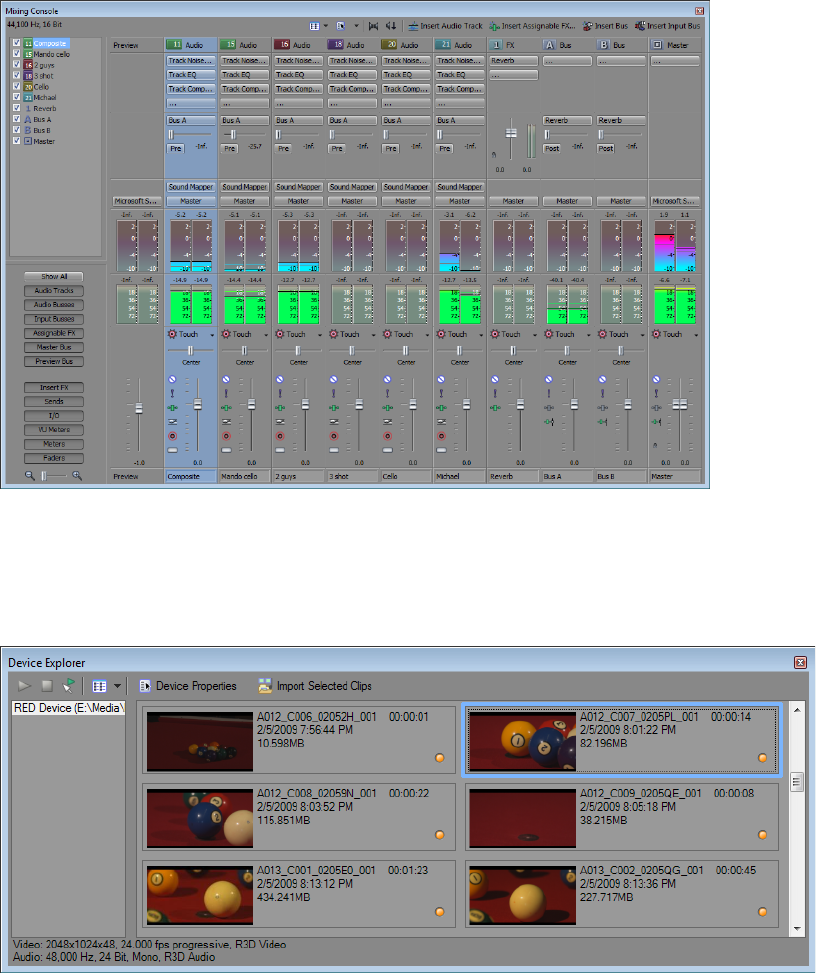This screenshot has height=973, width=816.
Task: Uncheck the Composite track checkbox
Action: pyautogui.click(x=17, y=44)
